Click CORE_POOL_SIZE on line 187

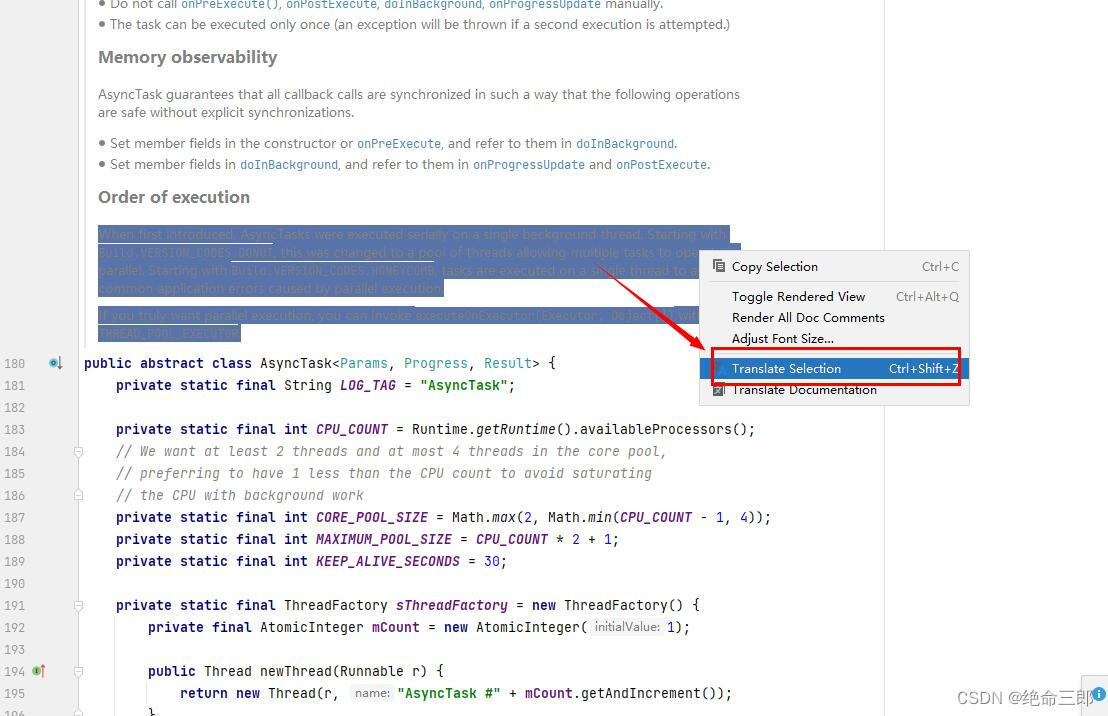click(x=372, y=517)
